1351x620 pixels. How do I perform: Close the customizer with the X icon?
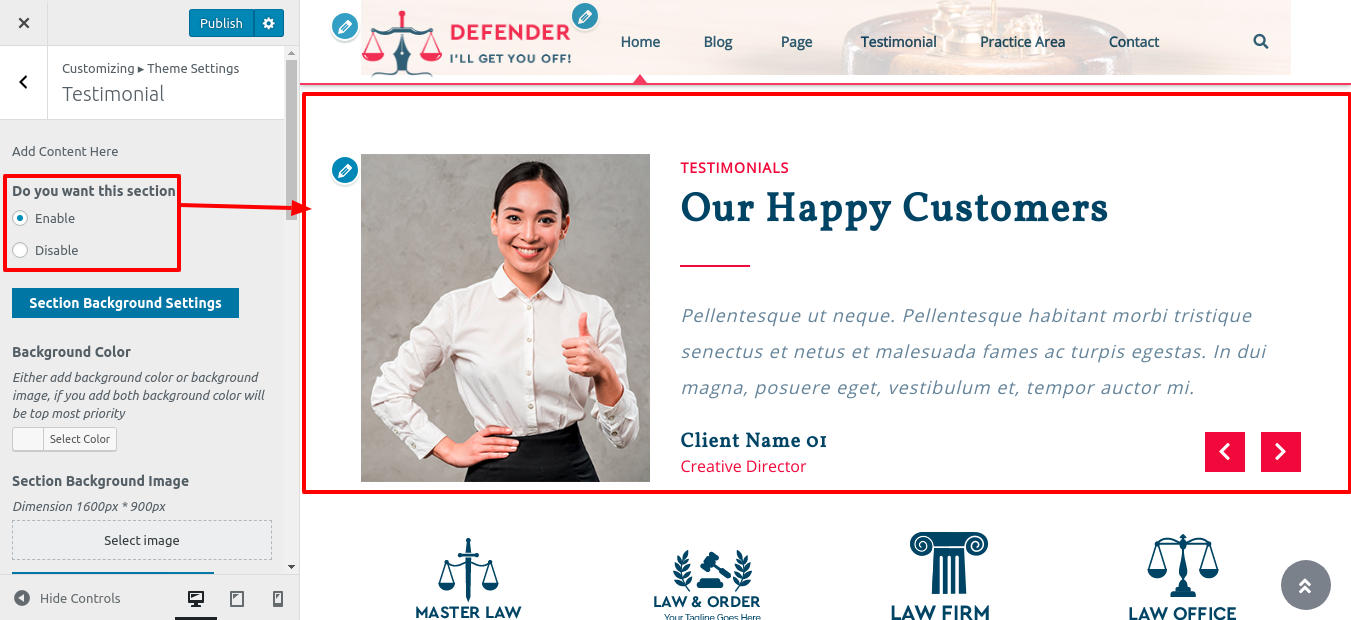24,23
